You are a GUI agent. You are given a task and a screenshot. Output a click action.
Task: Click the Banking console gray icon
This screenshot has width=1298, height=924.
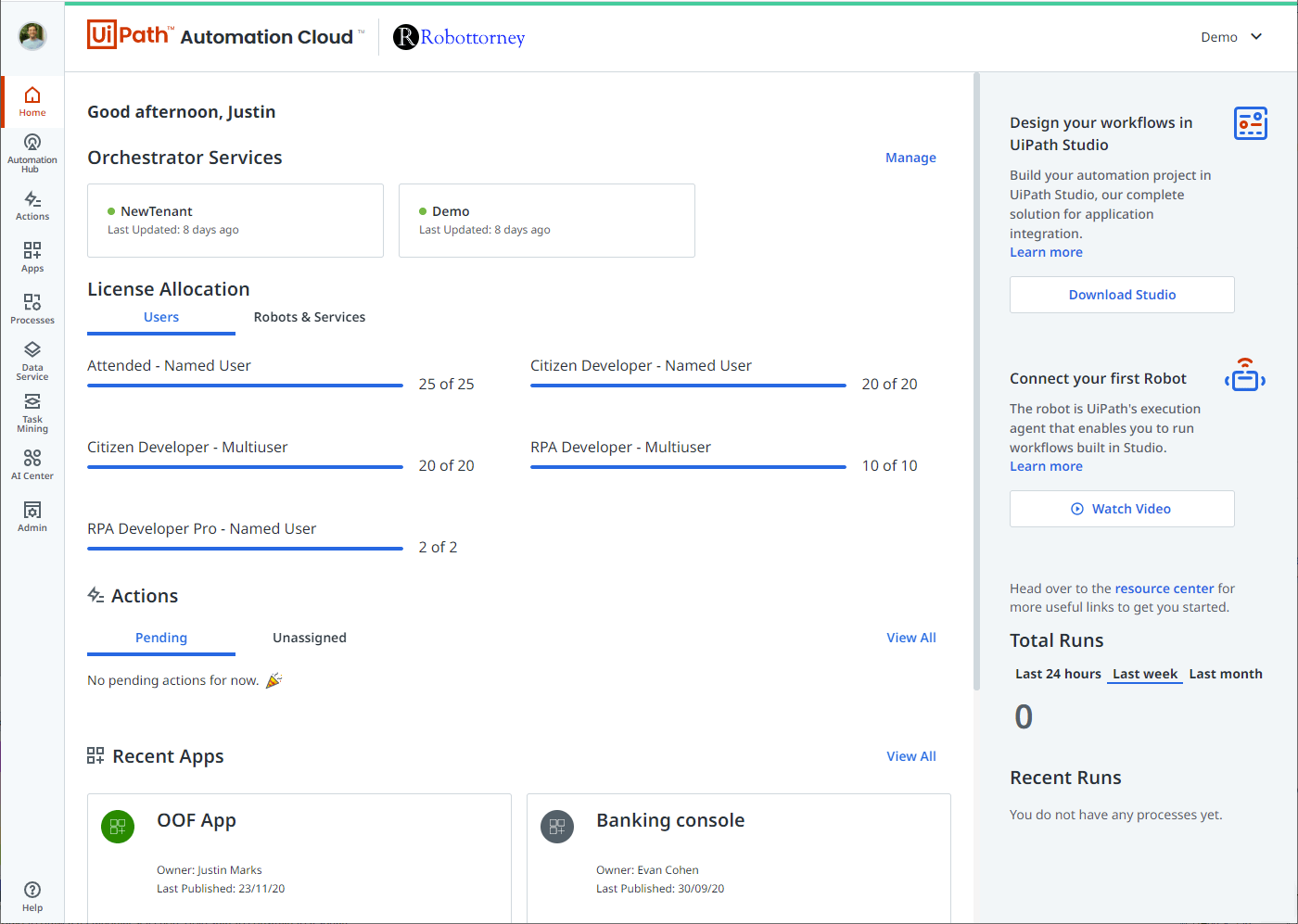pos(557,827)
